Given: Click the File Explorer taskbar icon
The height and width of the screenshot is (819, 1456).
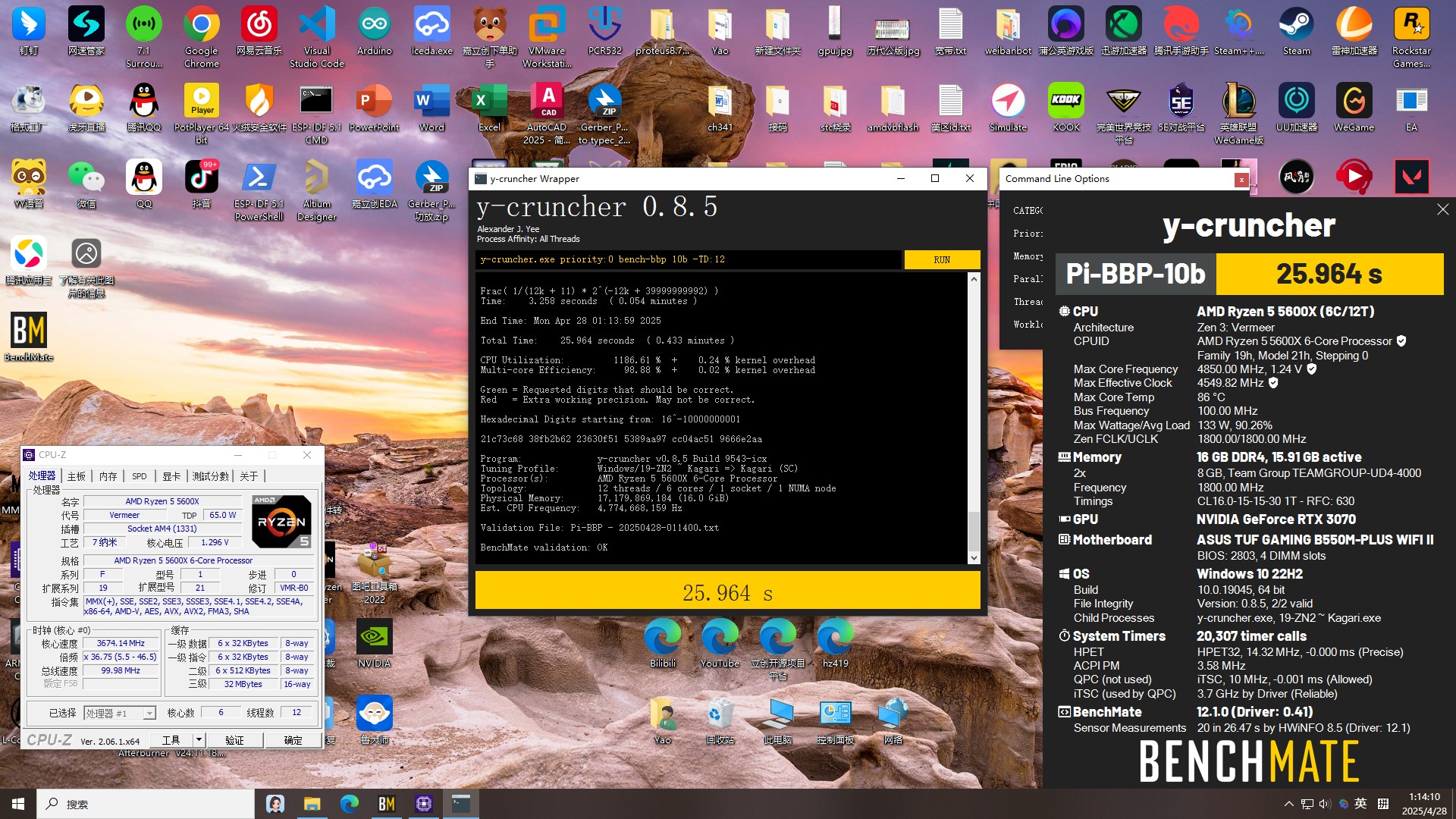Looking at the screenshot, I should pyautogui.click(x=312, y=804).
